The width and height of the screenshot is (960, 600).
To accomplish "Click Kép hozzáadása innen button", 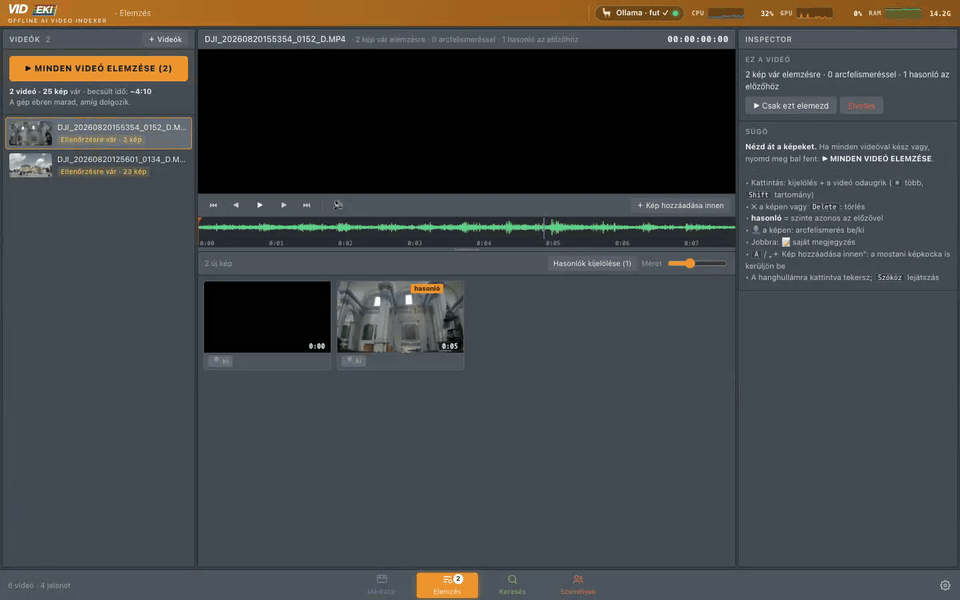I will [x=680, y=205].
